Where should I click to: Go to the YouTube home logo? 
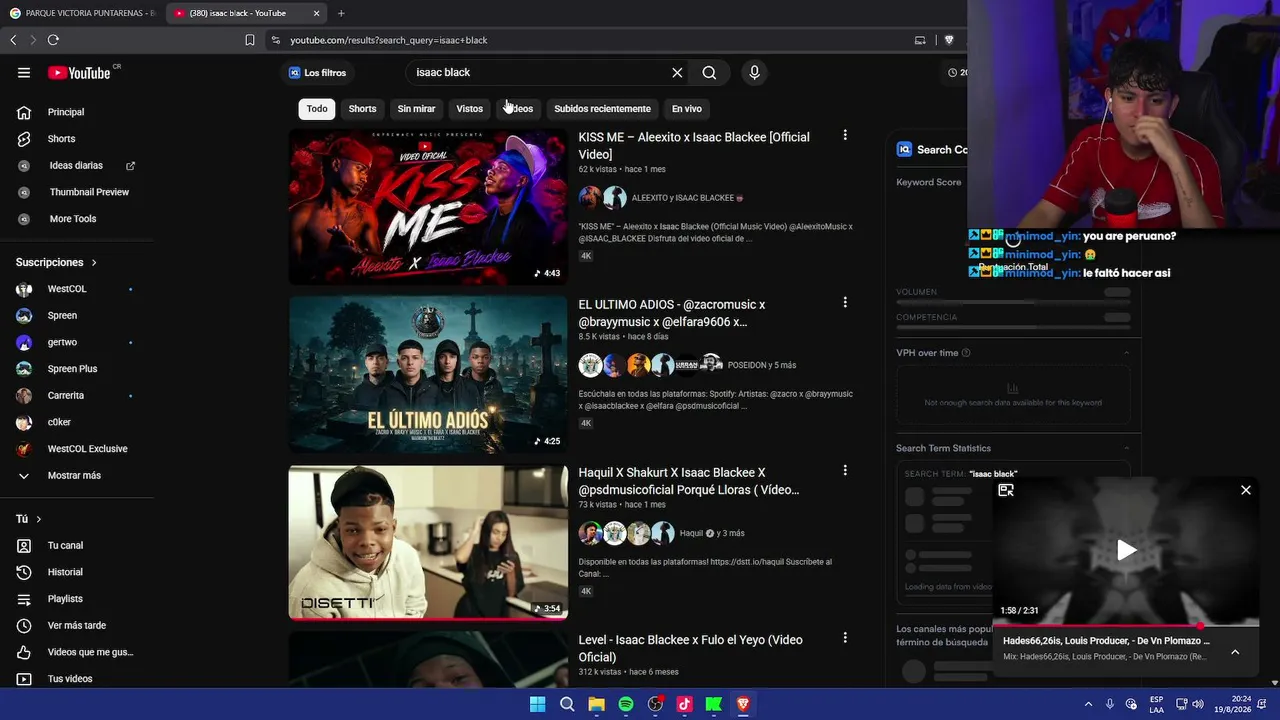79,73
